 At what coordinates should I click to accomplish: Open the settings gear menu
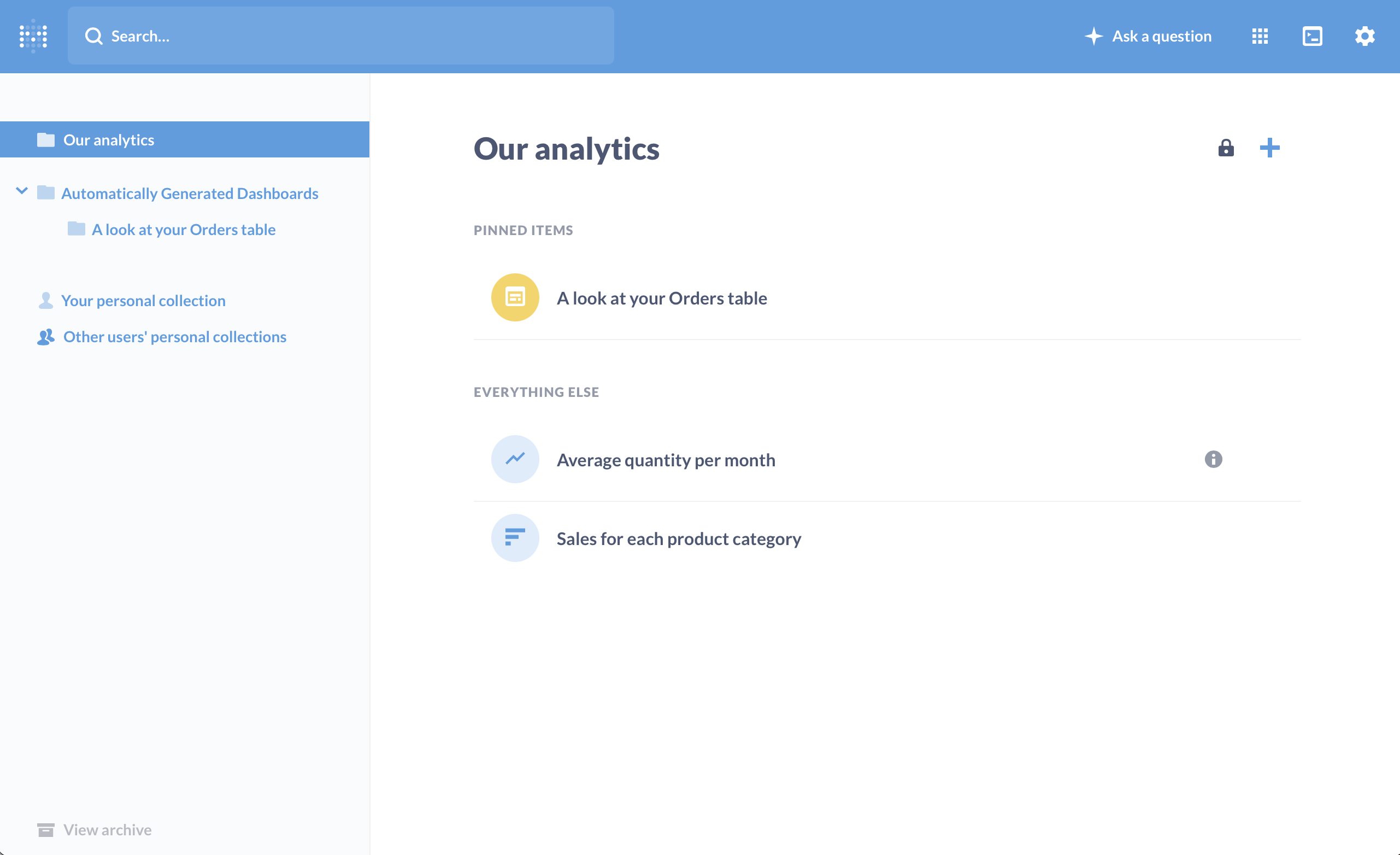1365,36
